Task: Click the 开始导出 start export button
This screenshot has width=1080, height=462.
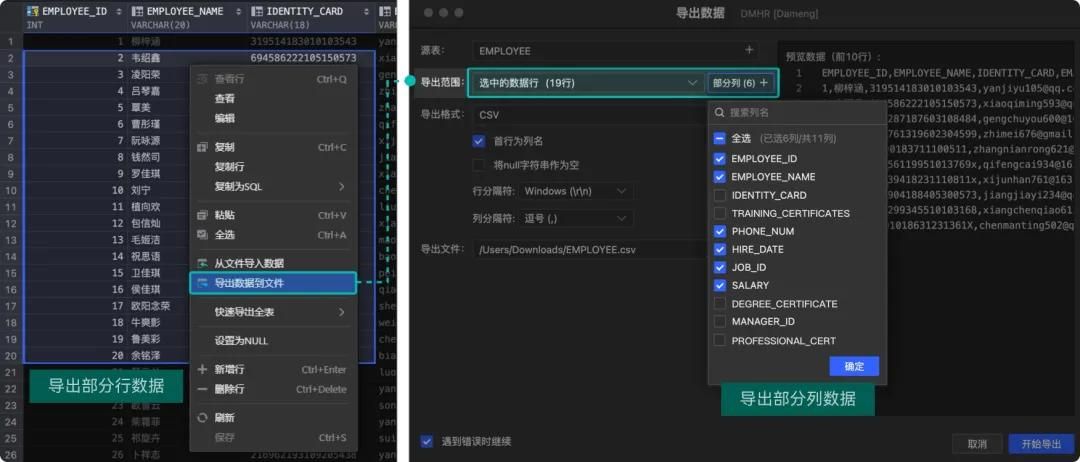Action: tap(1041, 443)
